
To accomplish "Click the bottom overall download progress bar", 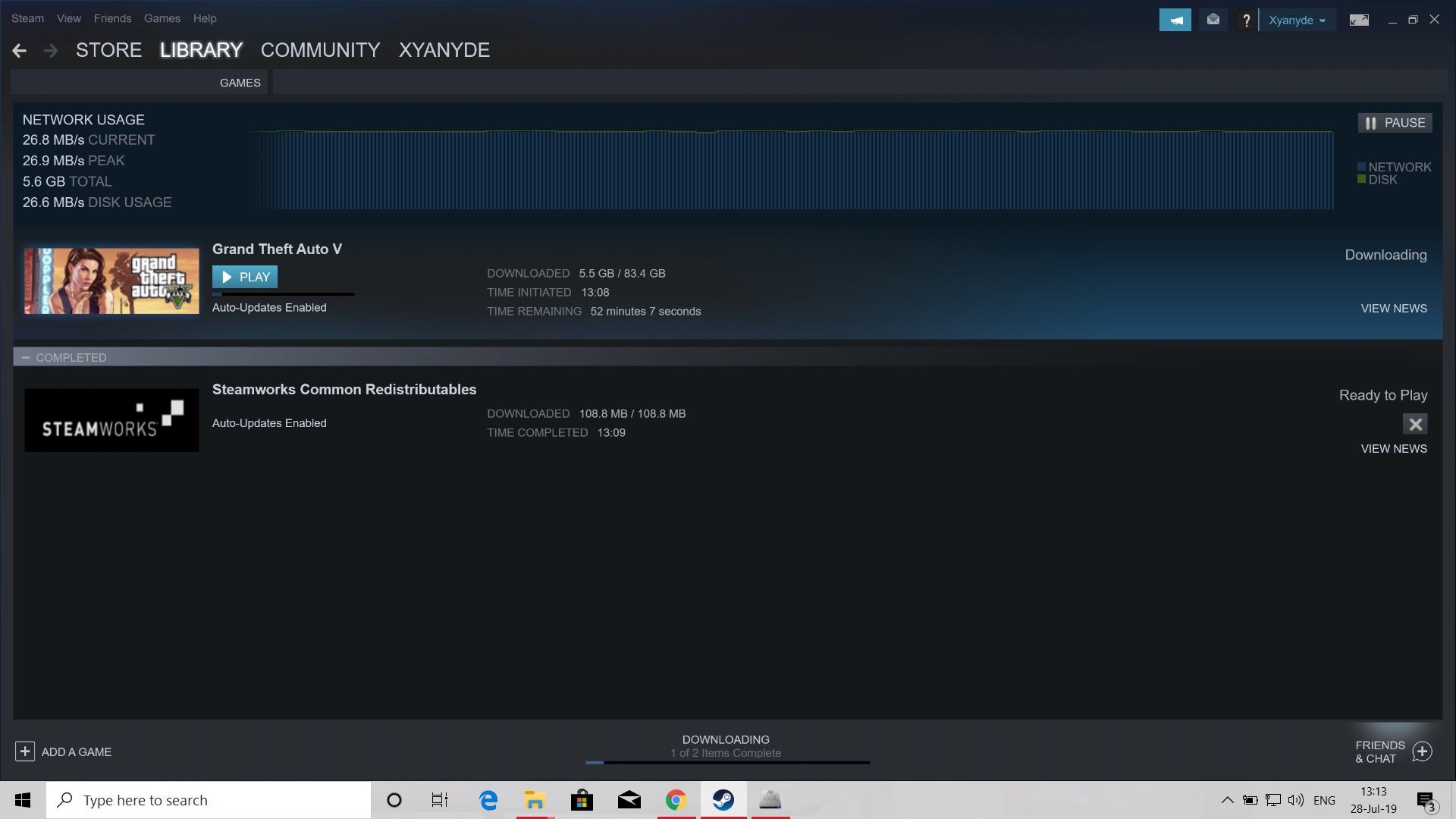I will [x=727, y=762].
